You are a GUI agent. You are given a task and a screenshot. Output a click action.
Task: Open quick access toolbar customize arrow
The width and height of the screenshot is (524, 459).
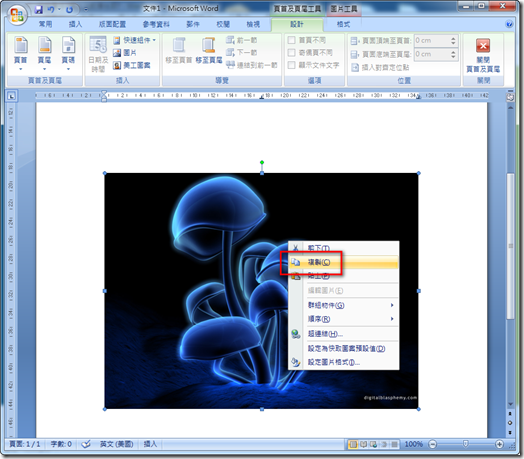pos(86,10)
